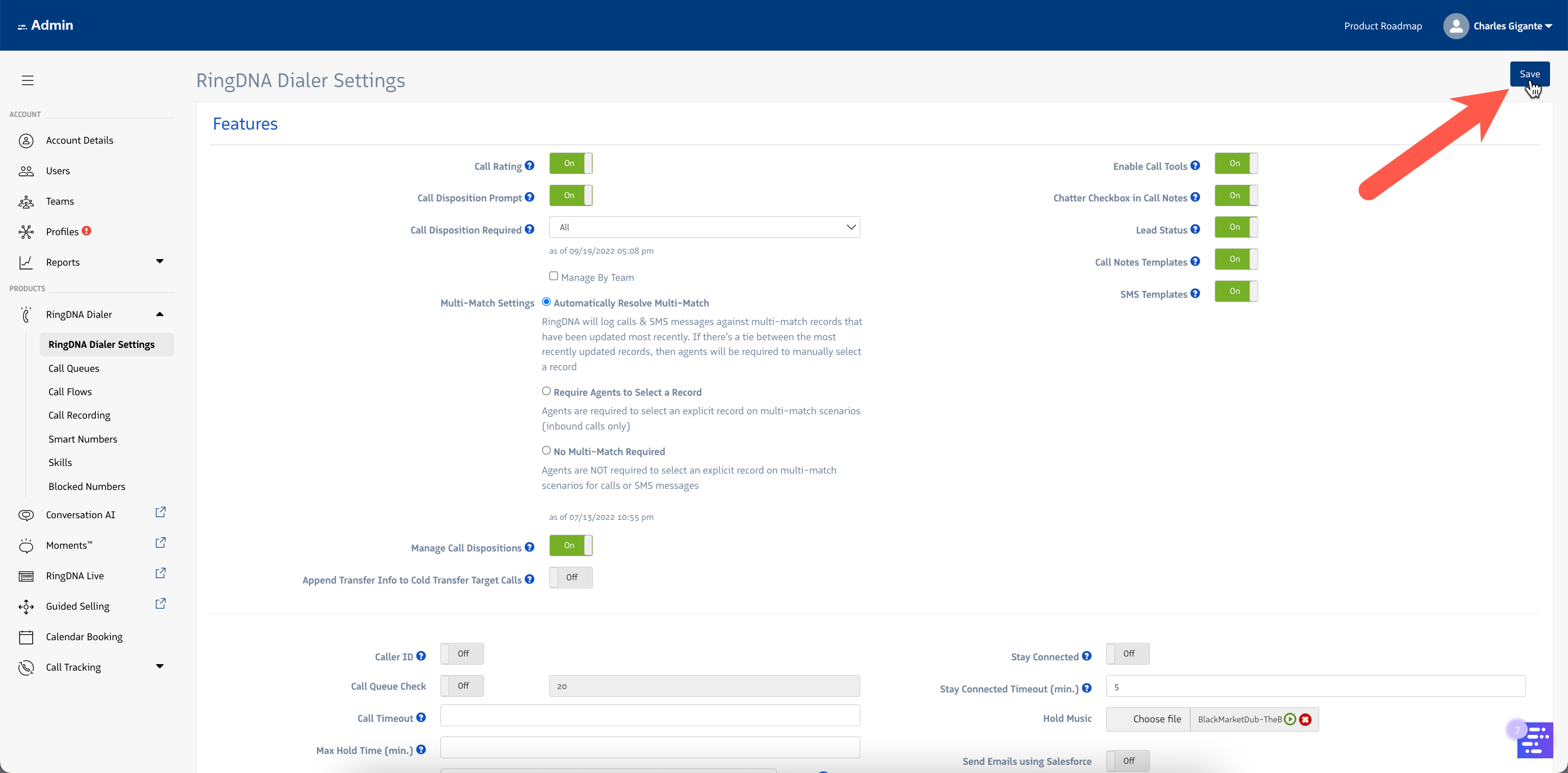Click help icon for Stay Connected
The height and width of the screenshot is (773, 1568).
click(x=1087, y=656)
